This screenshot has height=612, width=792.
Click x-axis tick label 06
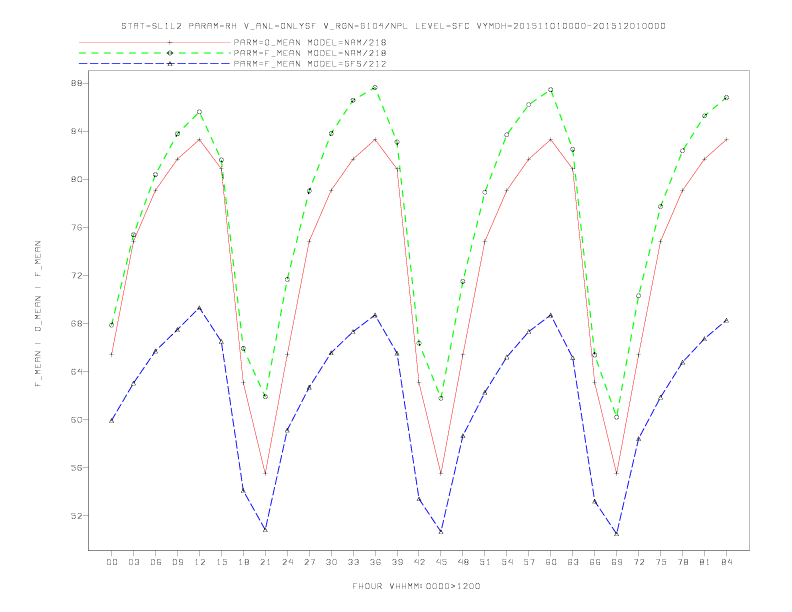(x=156, y=562)
